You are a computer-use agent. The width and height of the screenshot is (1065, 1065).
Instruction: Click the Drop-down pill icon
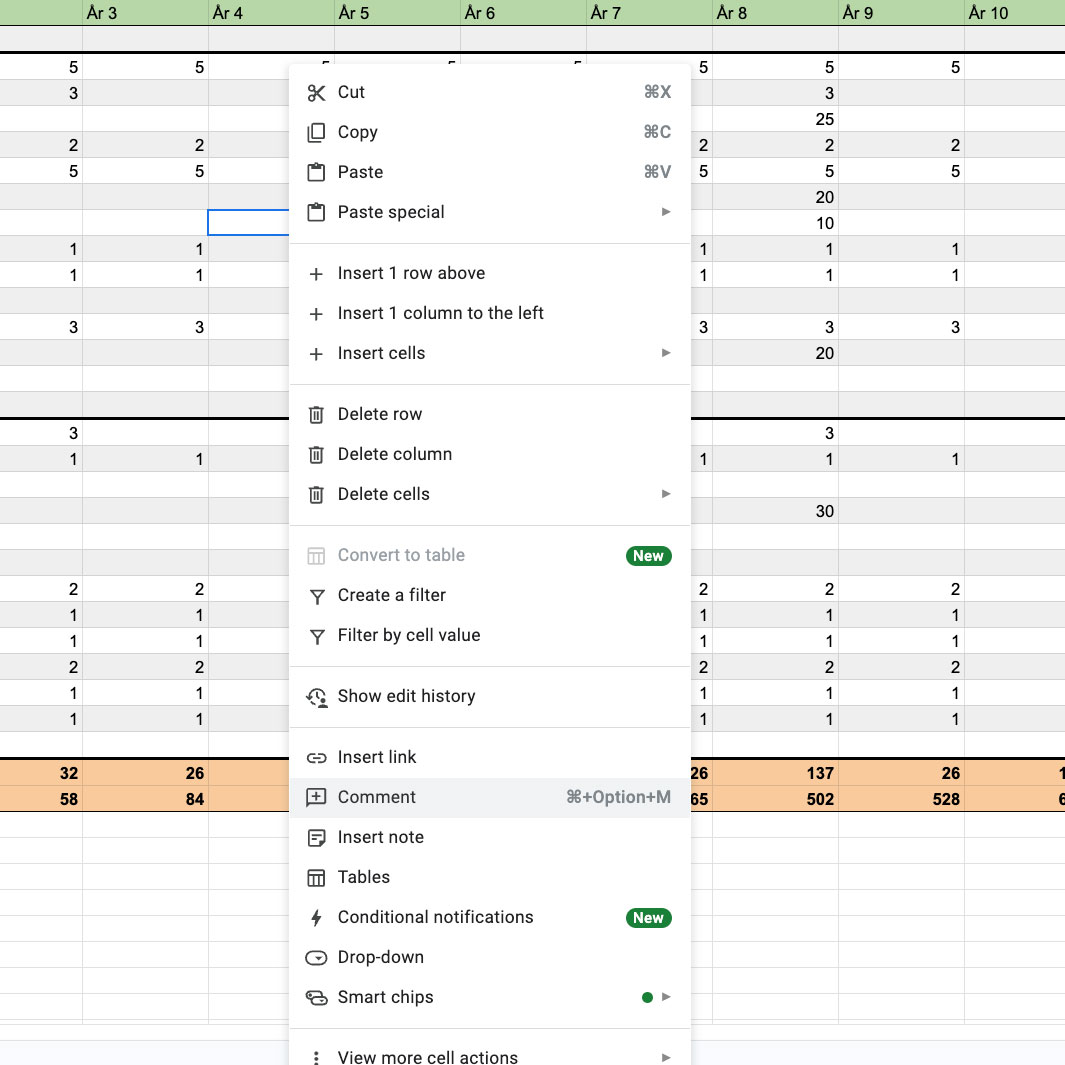tap(316, 958)
